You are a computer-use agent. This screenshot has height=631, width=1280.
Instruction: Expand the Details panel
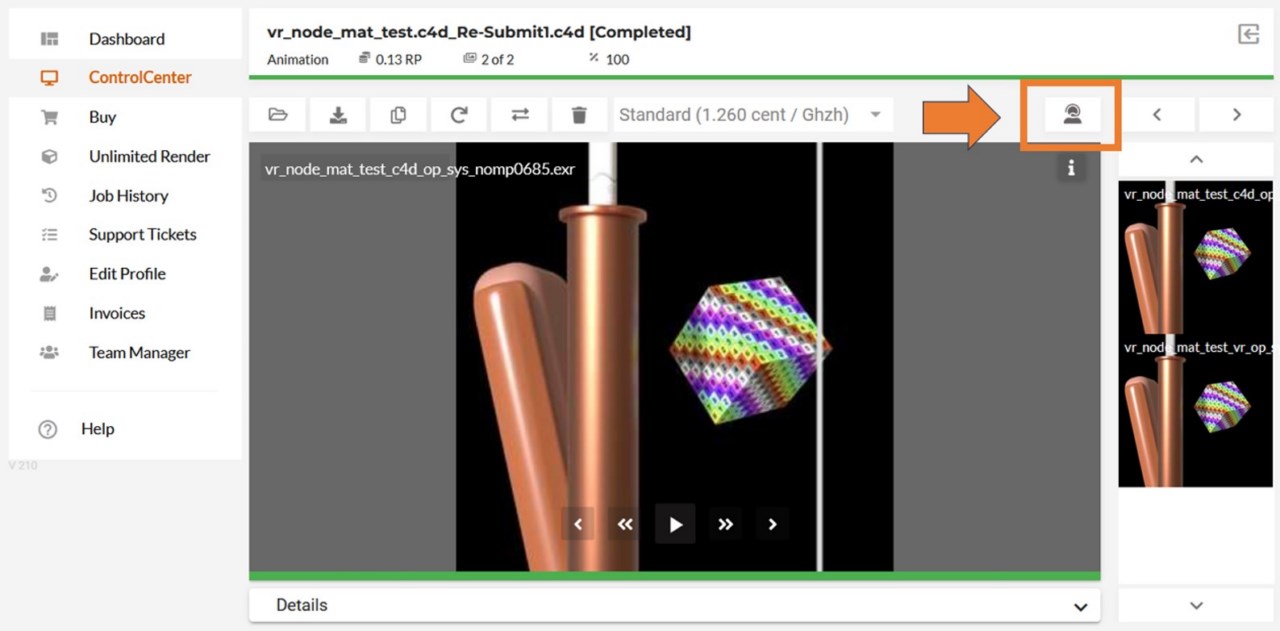pyautogui.click(x=675, y=605)
